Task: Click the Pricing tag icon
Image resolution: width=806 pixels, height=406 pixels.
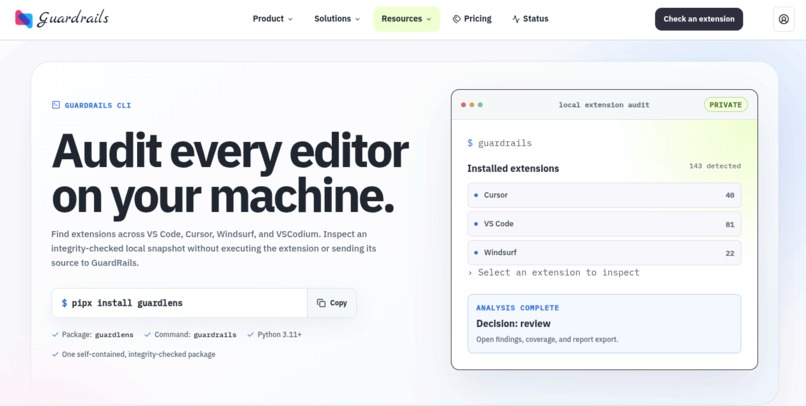Action: click(x=456, y=19)
